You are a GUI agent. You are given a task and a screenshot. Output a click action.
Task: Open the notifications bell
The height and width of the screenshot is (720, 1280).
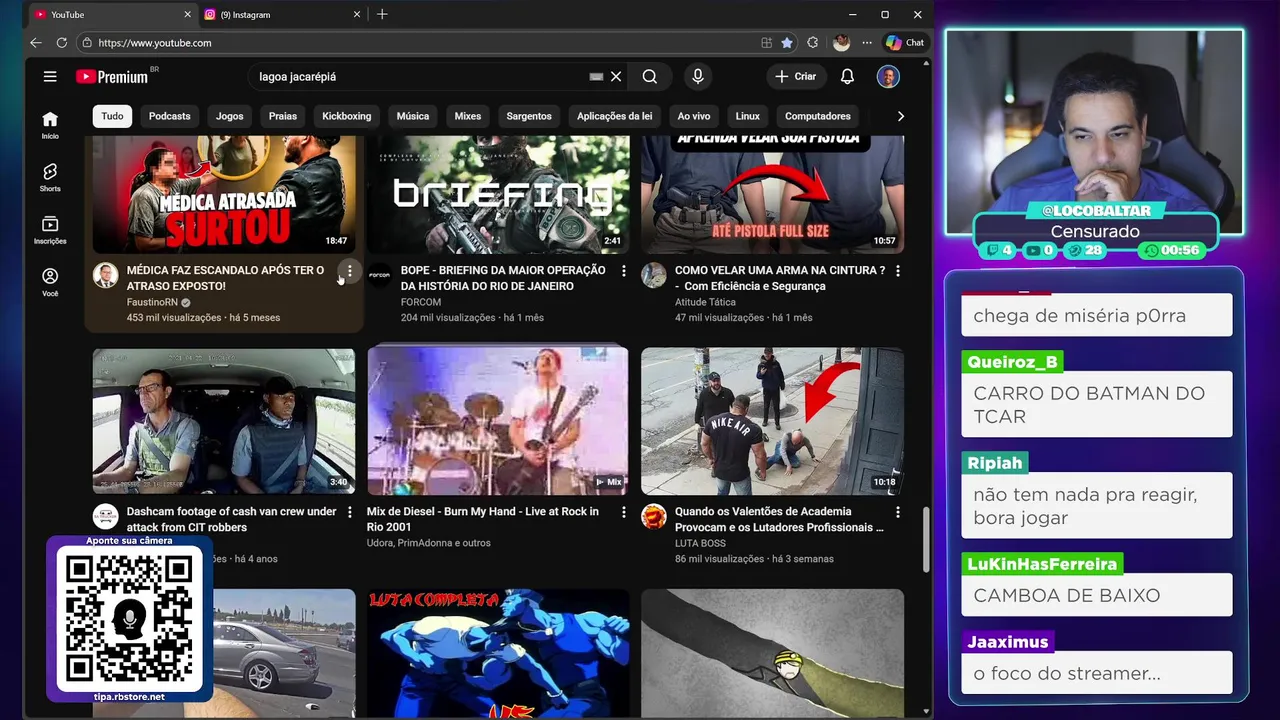847,76
